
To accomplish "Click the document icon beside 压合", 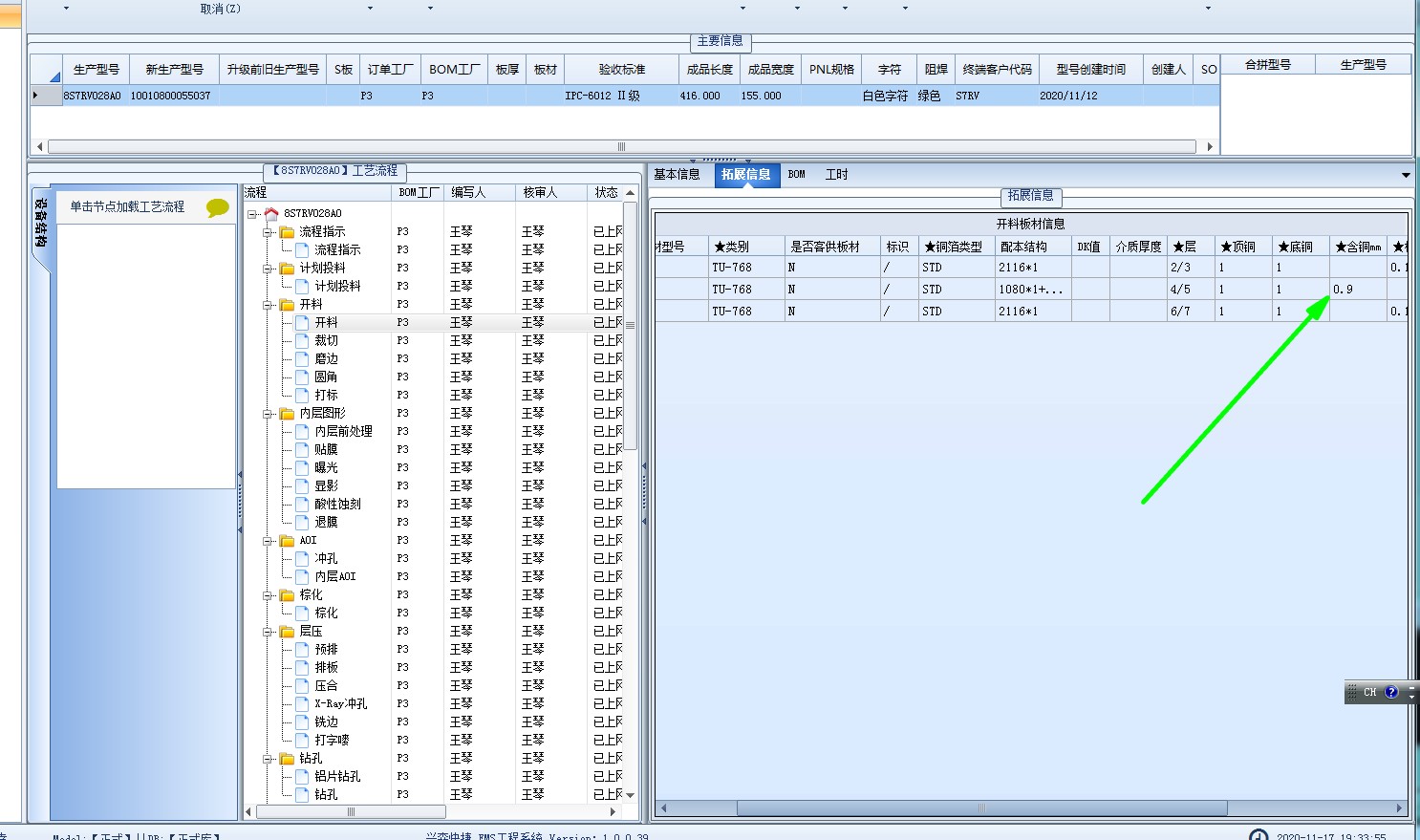I will click(x=302, y=685).
